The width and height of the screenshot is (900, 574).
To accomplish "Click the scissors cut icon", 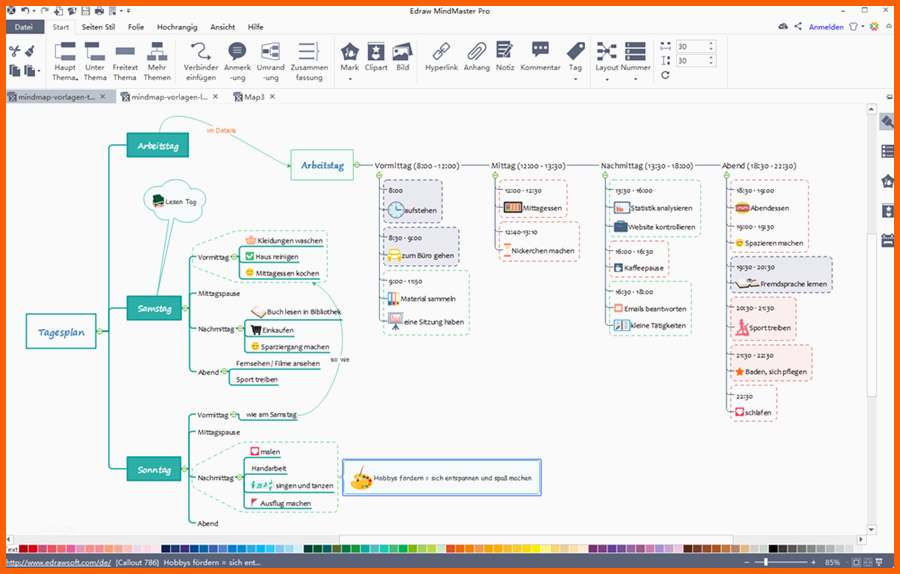I will (x=14, y=51).
